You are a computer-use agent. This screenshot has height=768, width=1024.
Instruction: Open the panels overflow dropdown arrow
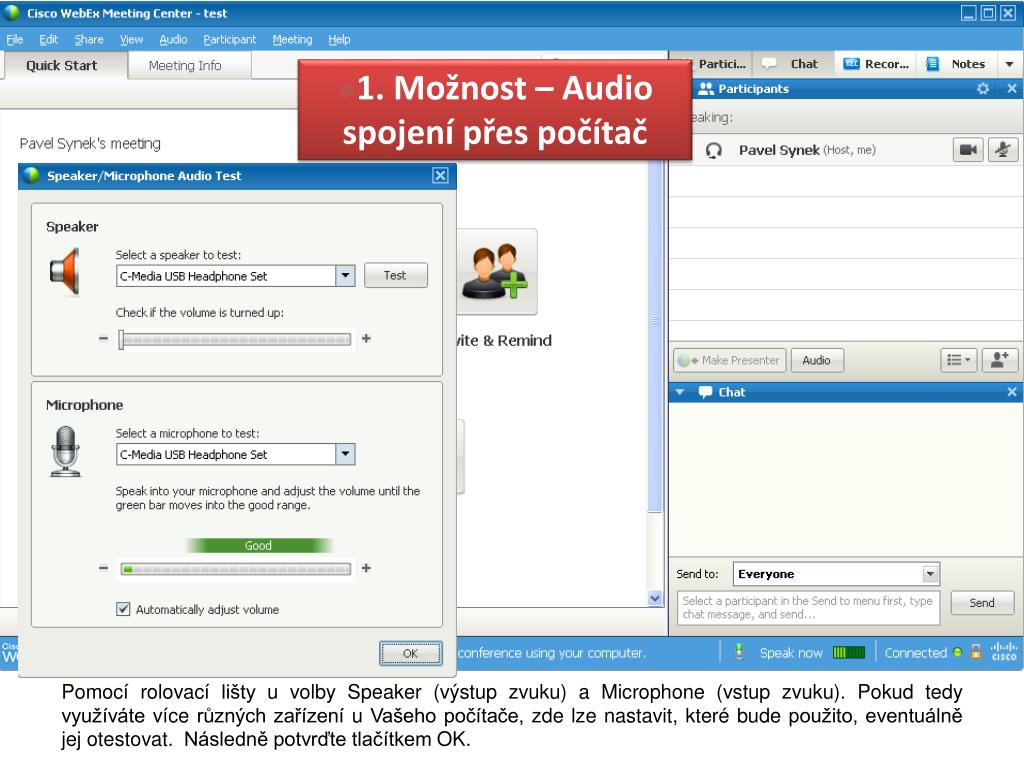1010,64
